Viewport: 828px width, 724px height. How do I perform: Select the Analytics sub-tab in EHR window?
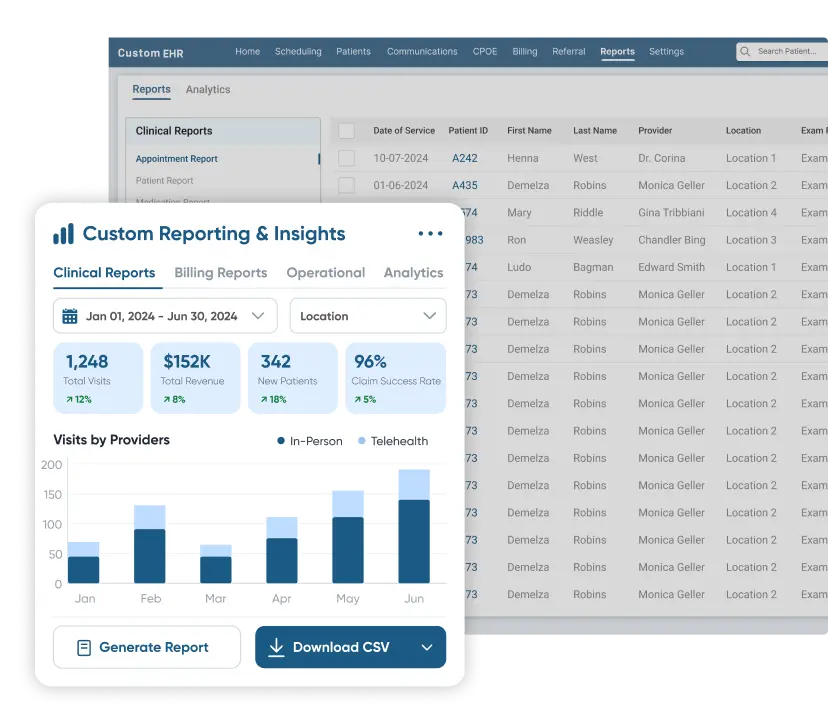[208, 89]
